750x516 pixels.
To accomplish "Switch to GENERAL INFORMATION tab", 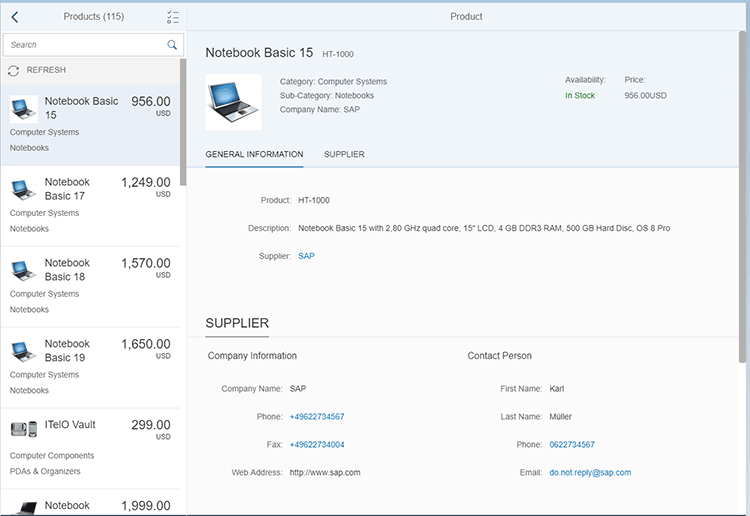I will click(254, 154).
